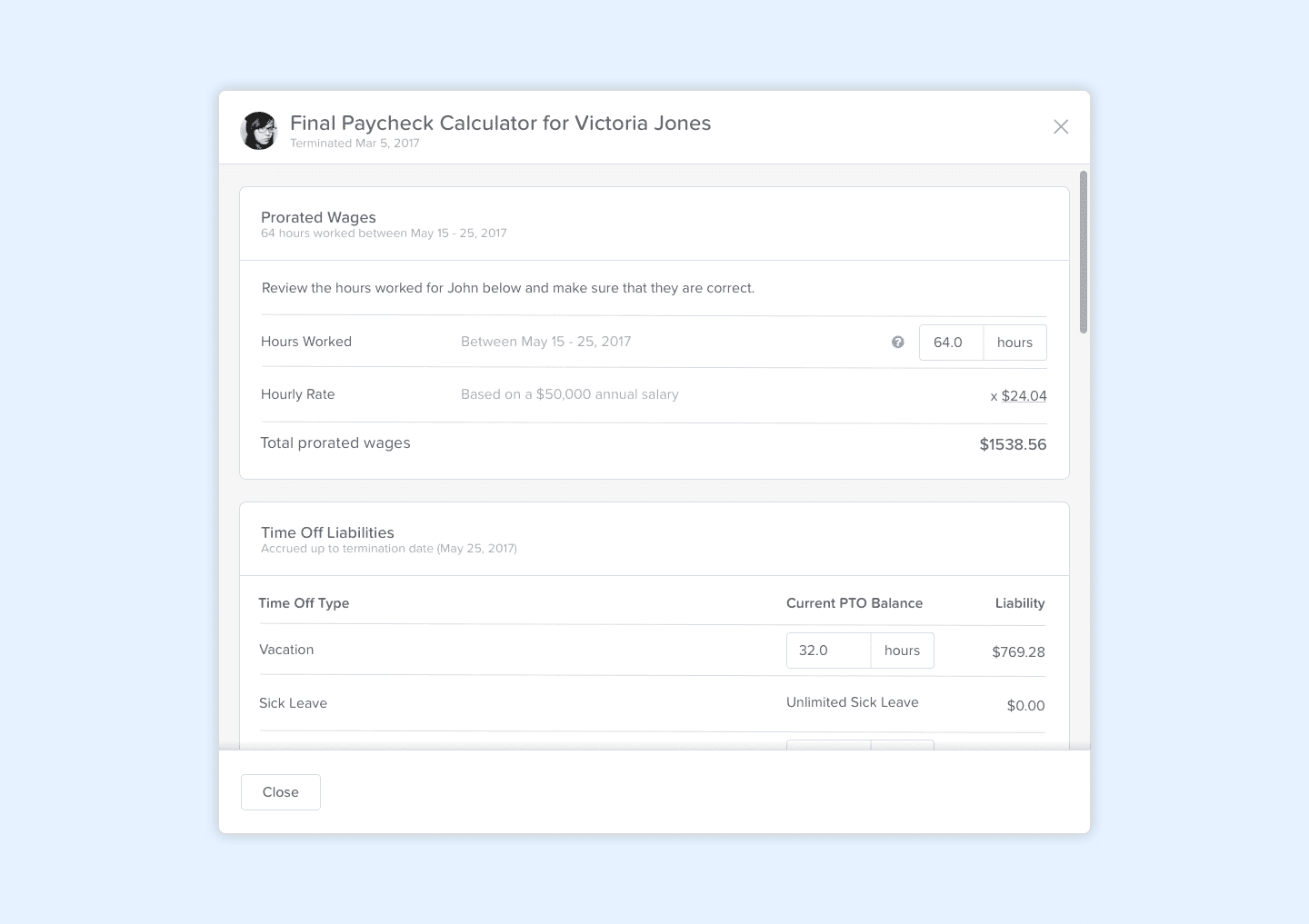
Task: Click the Vacation liability amount $769.28
Action: click(x=1018, y=651)
